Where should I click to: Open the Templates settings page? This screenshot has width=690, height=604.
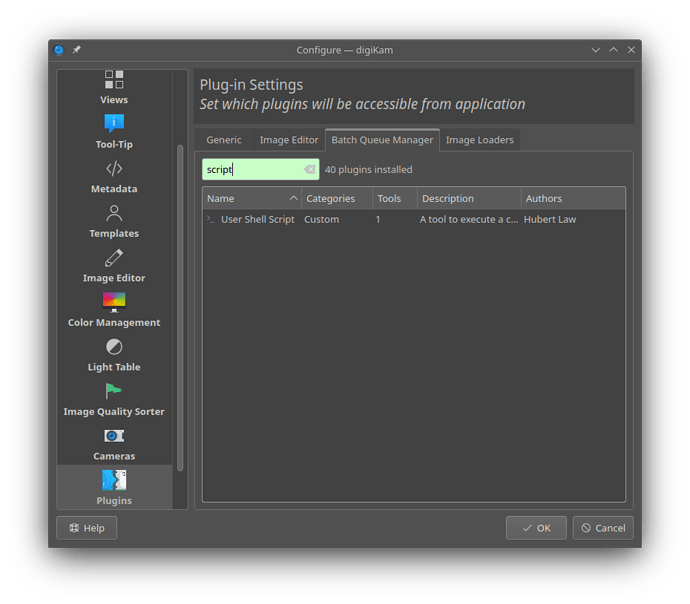click(x=114, y=221)
